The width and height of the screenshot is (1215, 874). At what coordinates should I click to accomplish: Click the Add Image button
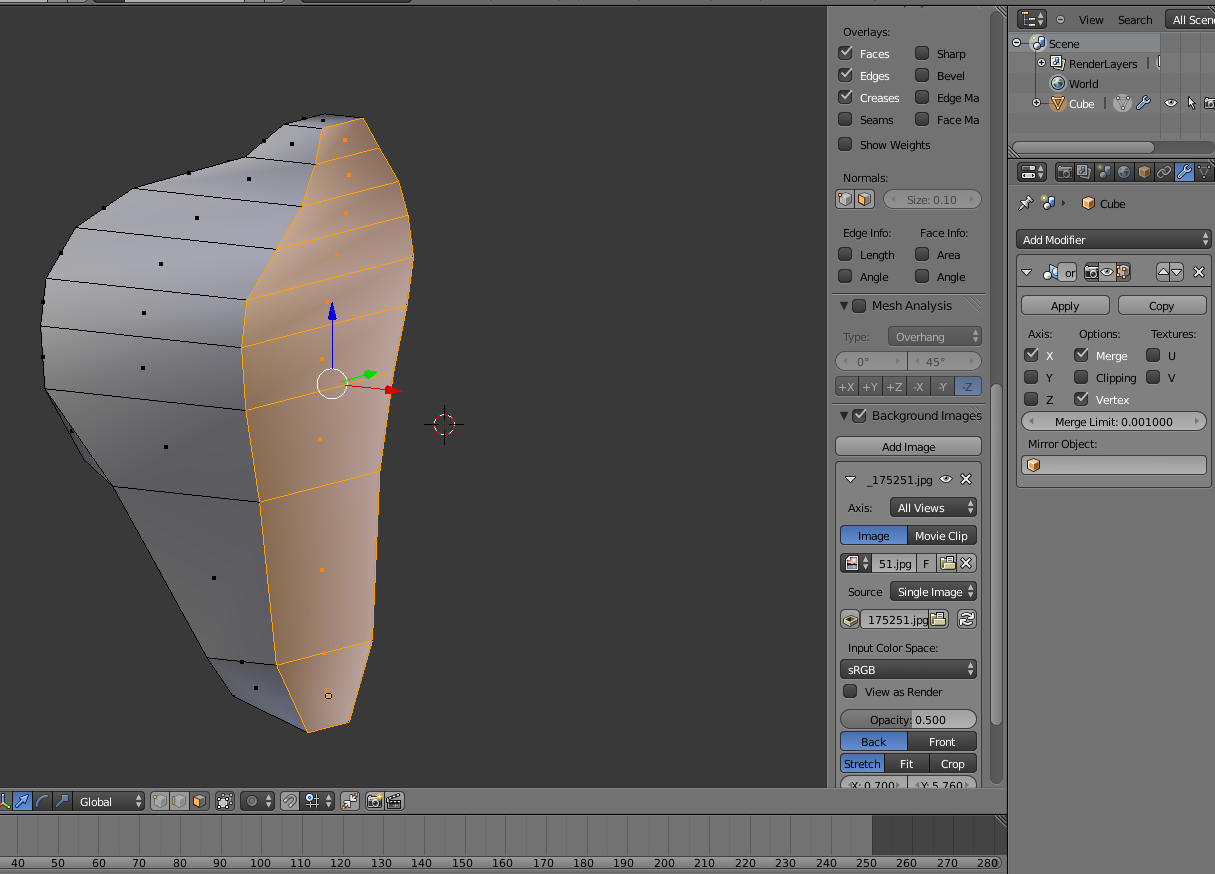(908, 447)
